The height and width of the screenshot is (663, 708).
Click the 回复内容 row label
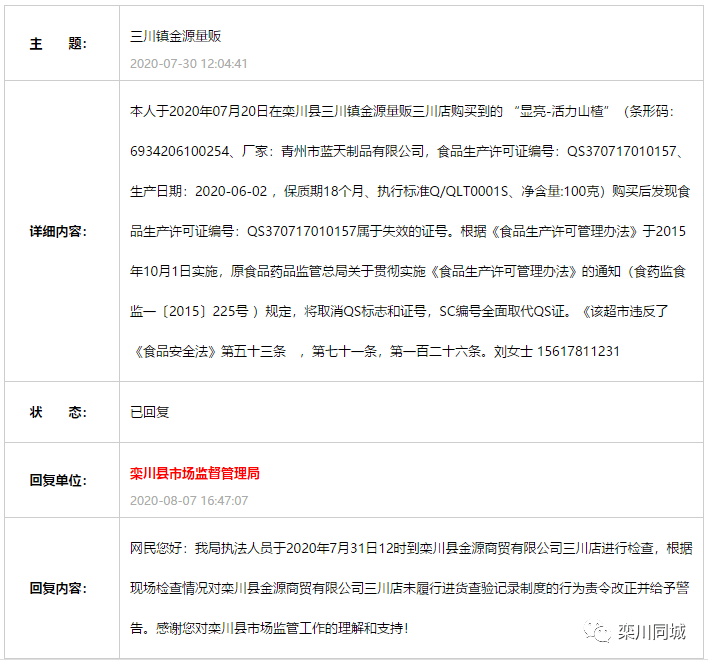(x=58, y=587)
